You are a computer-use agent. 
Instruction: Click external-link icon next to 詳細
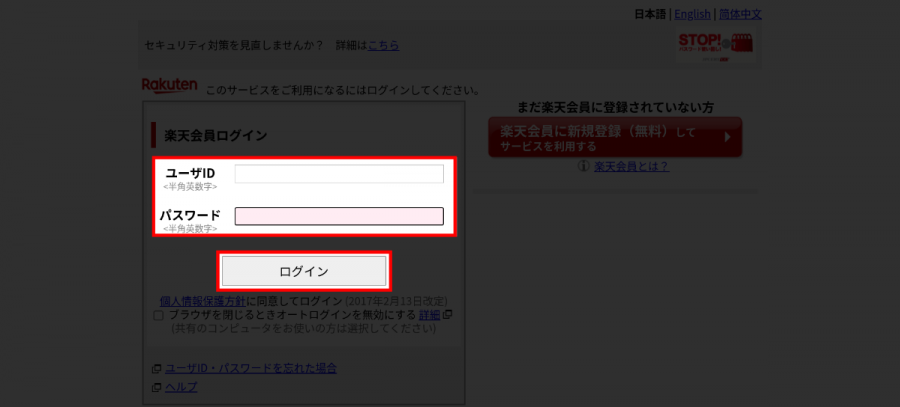448,315
